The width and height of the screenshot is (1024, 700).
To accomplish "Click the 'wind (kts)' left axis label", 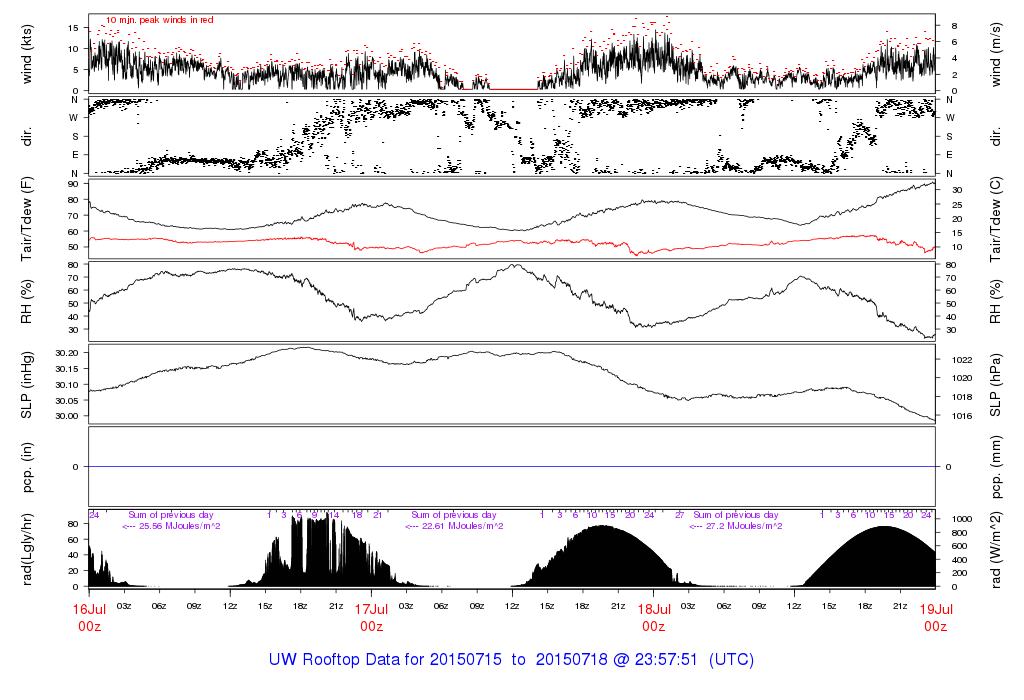I will pyautogui.click(x=29, y=54).
